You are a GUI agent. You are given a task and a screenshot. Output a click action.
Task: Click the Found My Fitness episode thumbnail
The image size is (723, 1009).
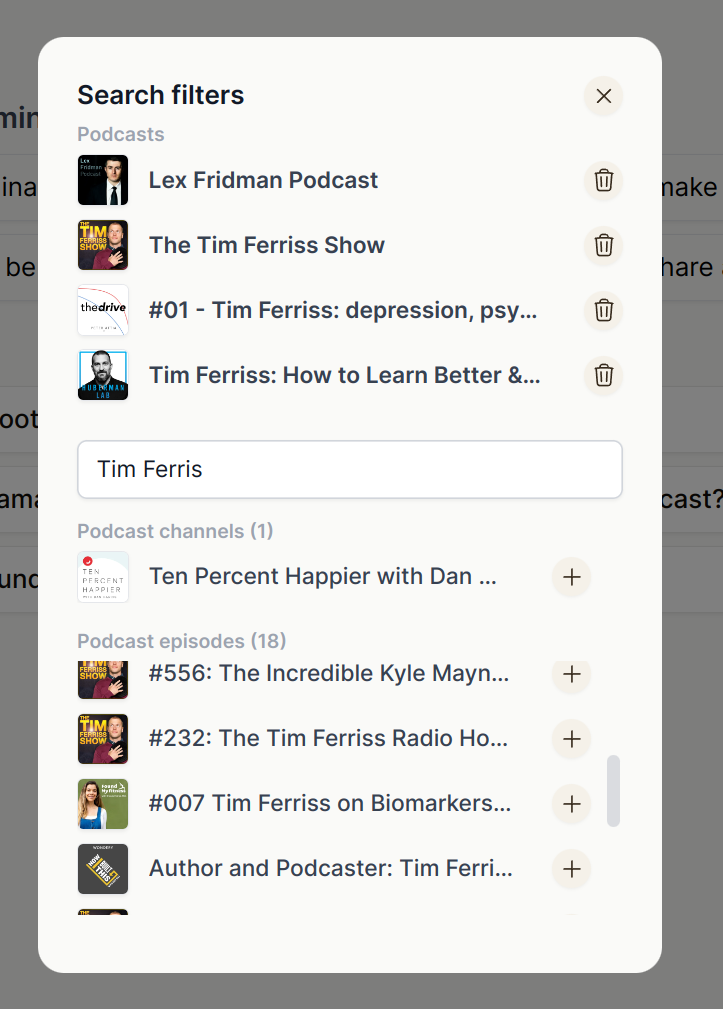coord(103,804)
